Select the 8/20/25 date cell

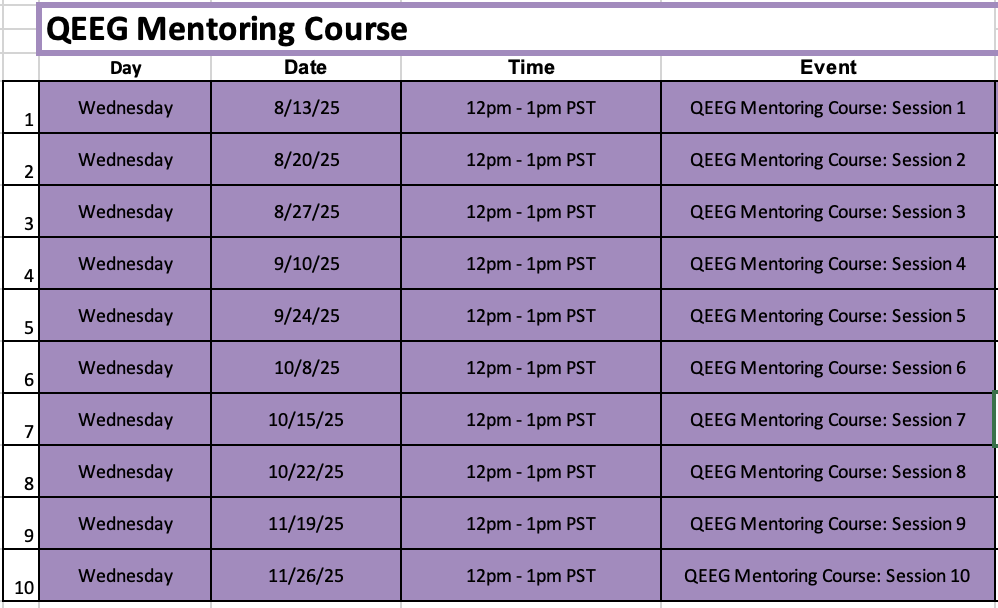point(306,160)
